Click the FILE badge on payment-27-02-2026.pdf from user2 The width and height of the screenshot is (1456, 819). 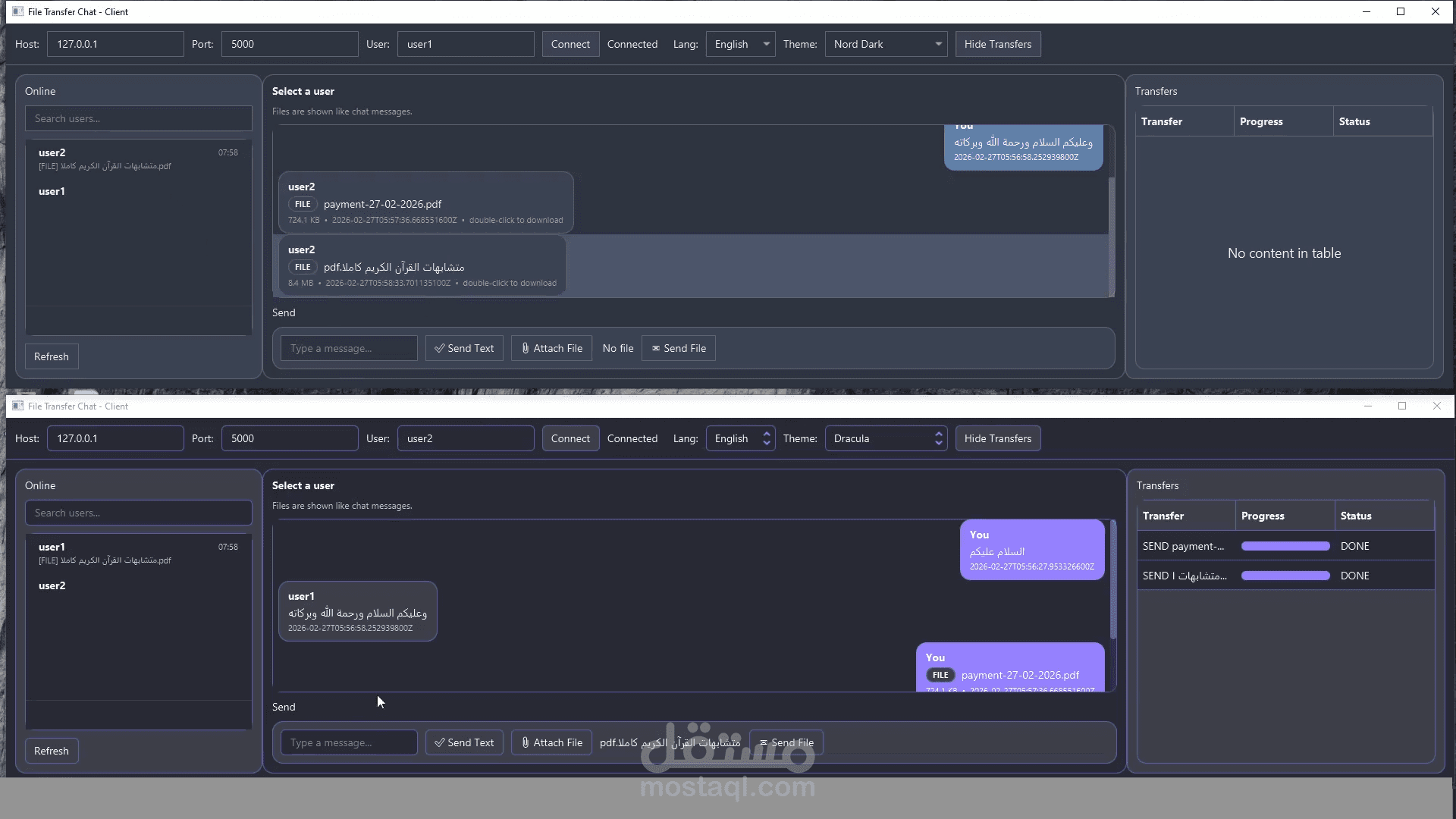(303, 204)
